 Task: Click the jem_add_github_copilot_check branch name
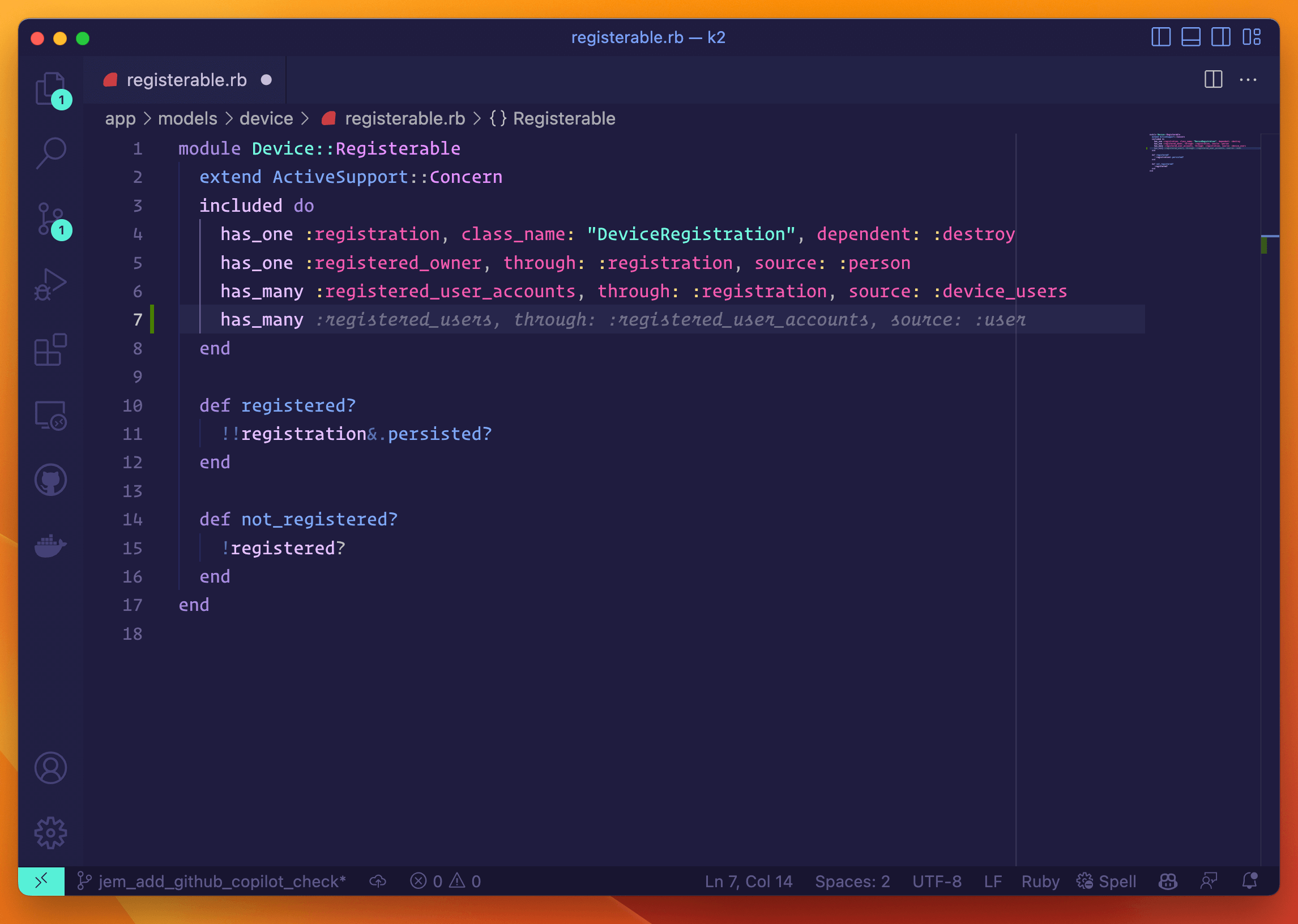click(221, 882)
